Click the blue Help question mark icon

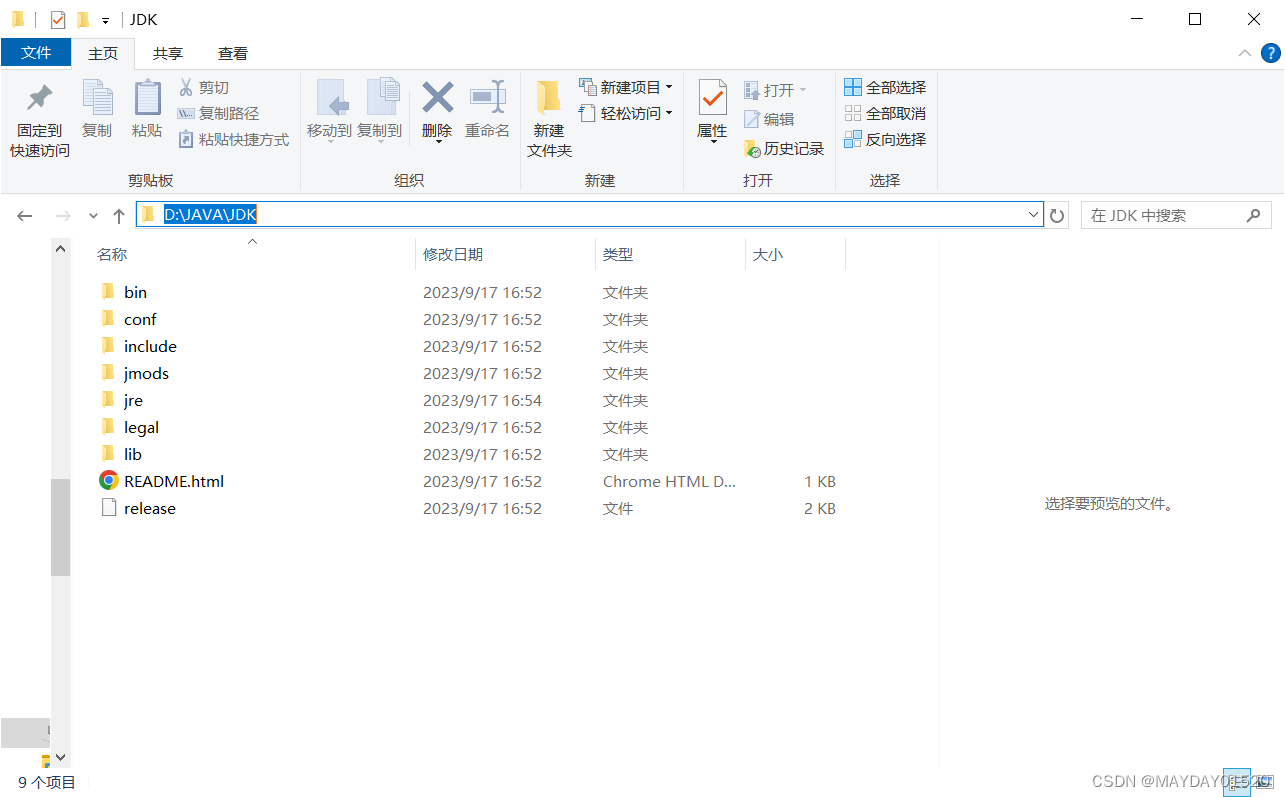(1271, 53)
